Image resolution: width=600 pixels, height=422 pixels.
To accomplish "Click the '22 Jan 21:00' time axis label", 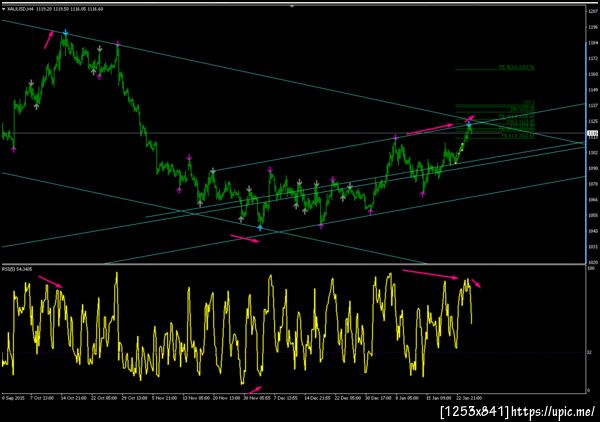I will (468, 398).
